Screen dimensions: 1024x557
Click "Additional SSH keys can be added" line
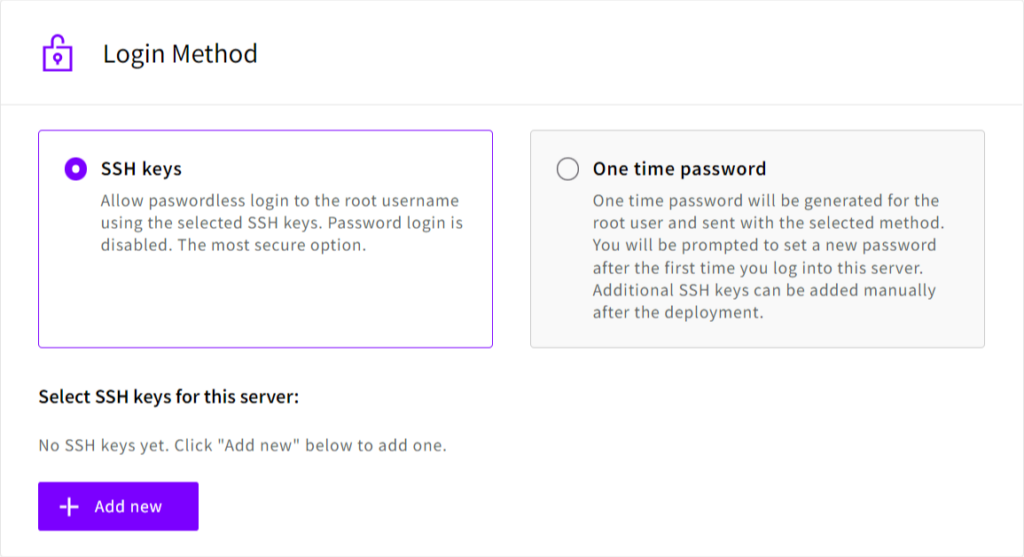(x=764, y=290)
